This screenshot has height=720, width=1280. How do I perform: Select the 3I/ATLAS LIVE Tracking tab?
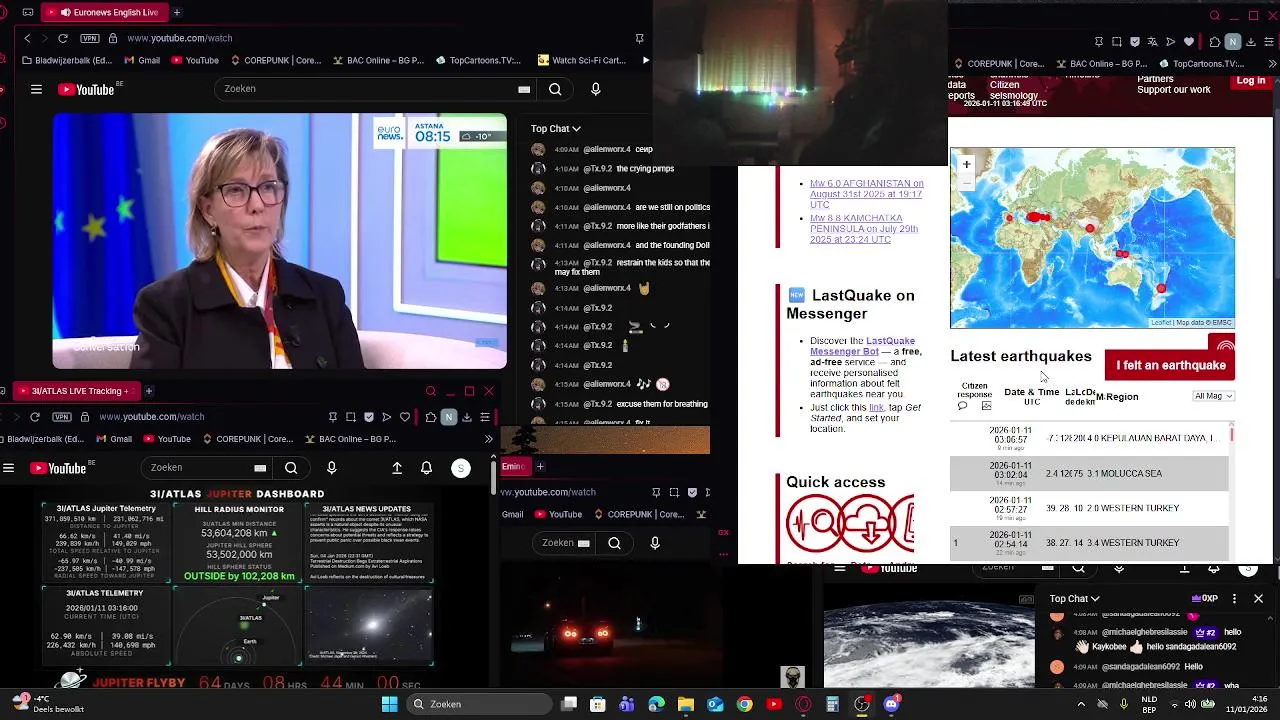75,391
